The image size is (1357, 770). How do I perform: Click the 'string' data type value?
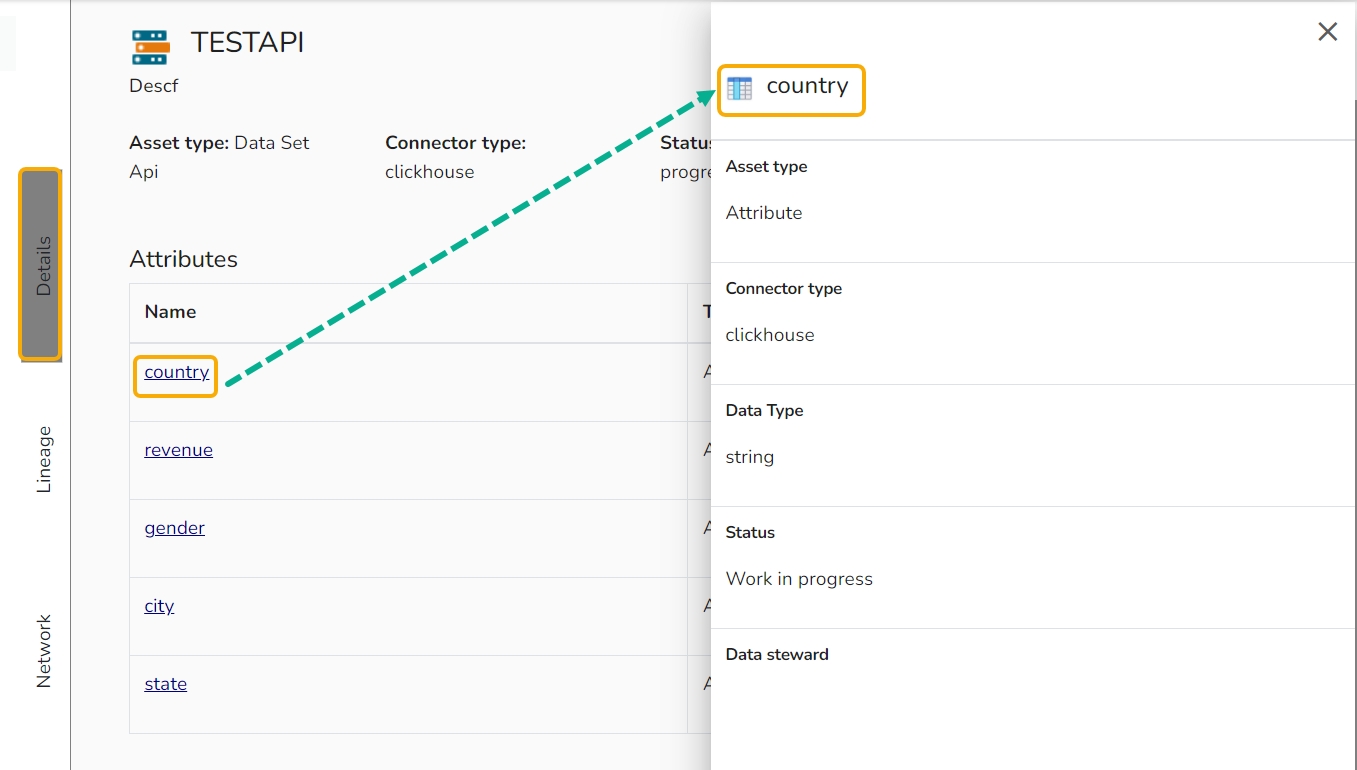click(750, 457)
